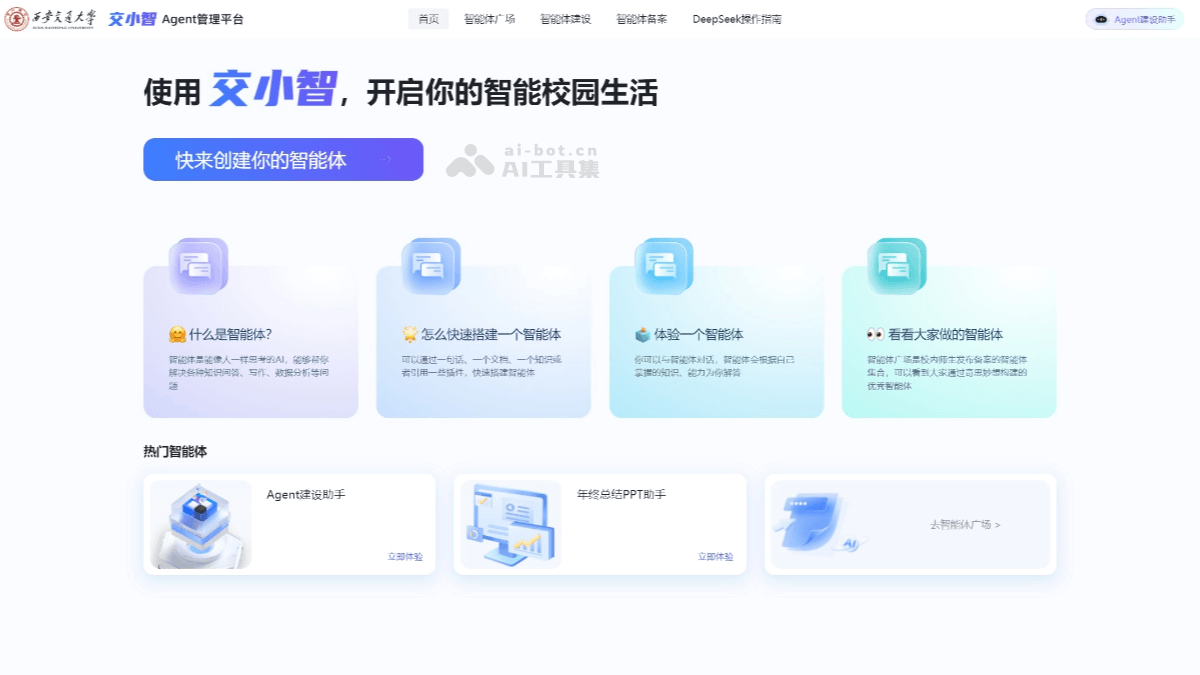
Task: Click the Agent建设助手 button in the top-right corner
Action: tap(1133, 18)
